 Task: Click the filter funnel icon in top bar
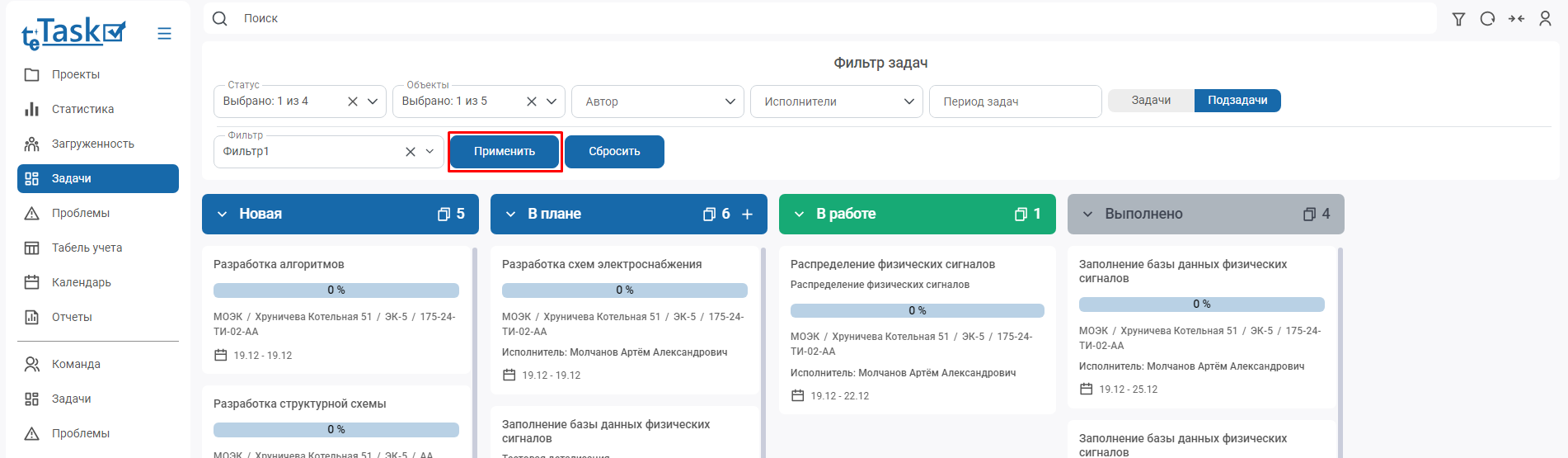pyautogui.click(x=1458, y=19)
